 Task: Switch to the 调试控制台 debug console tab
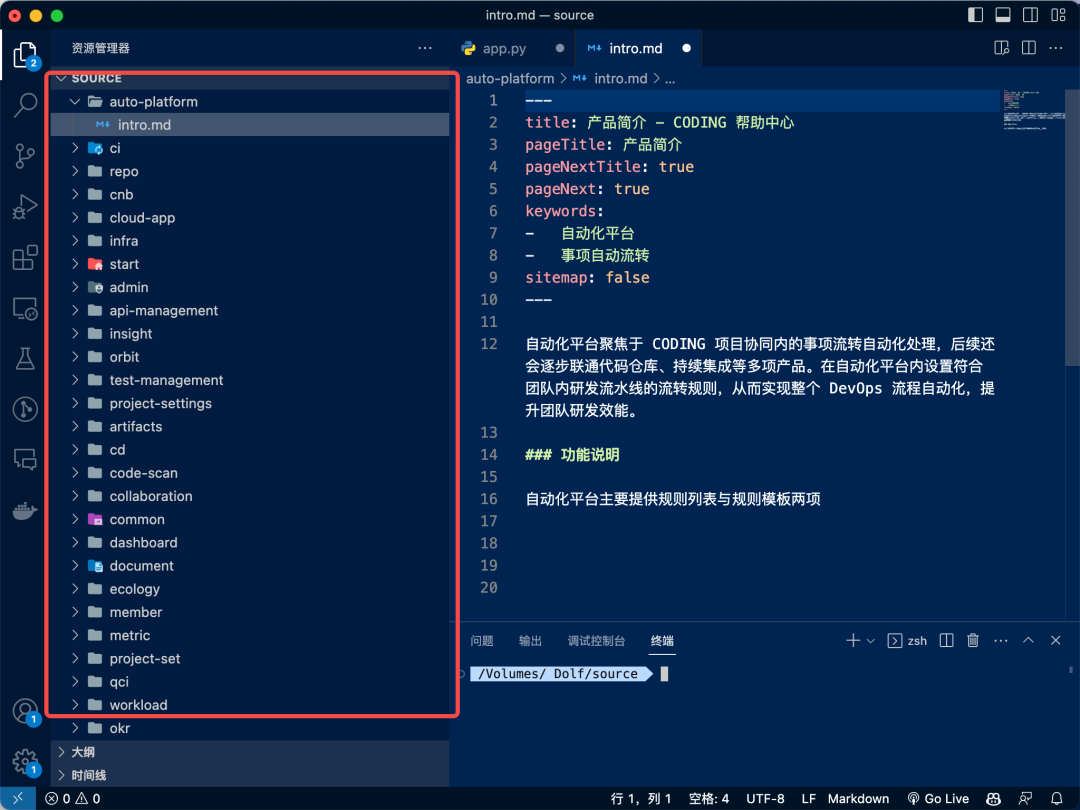click(596, 641)
